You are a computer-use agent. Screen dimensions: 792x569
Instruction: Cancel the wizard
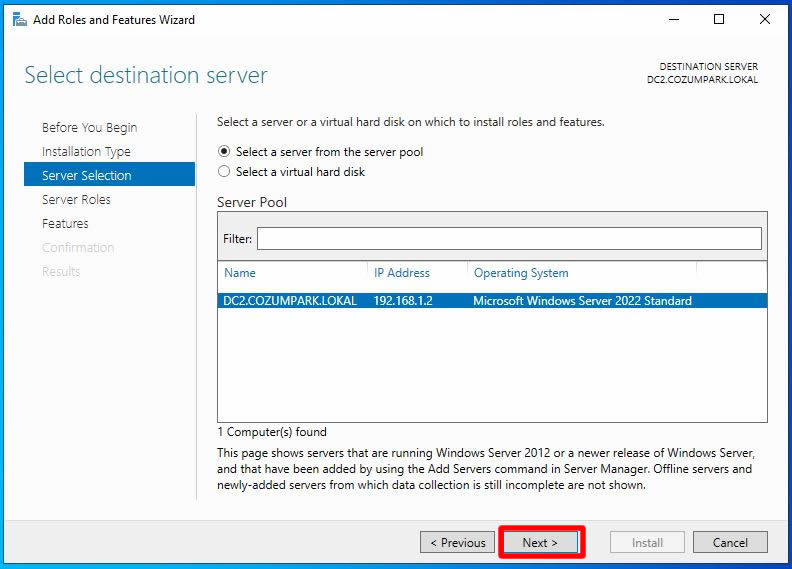click(x=730, y=543)
